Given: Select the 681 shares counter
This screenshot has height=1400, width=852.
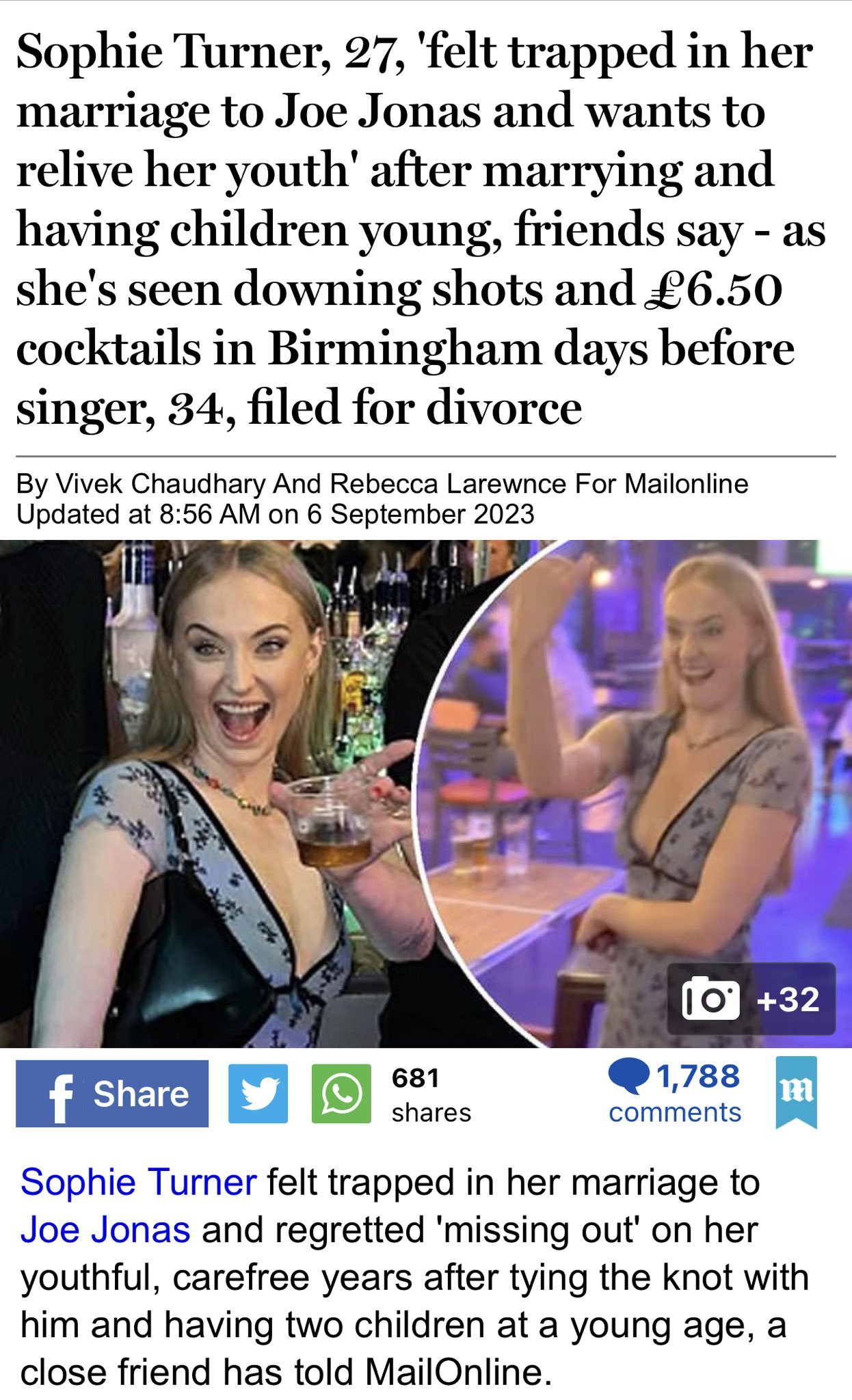Looking at the screenshot, I should pyautogui.click(x=431, y=1094).
